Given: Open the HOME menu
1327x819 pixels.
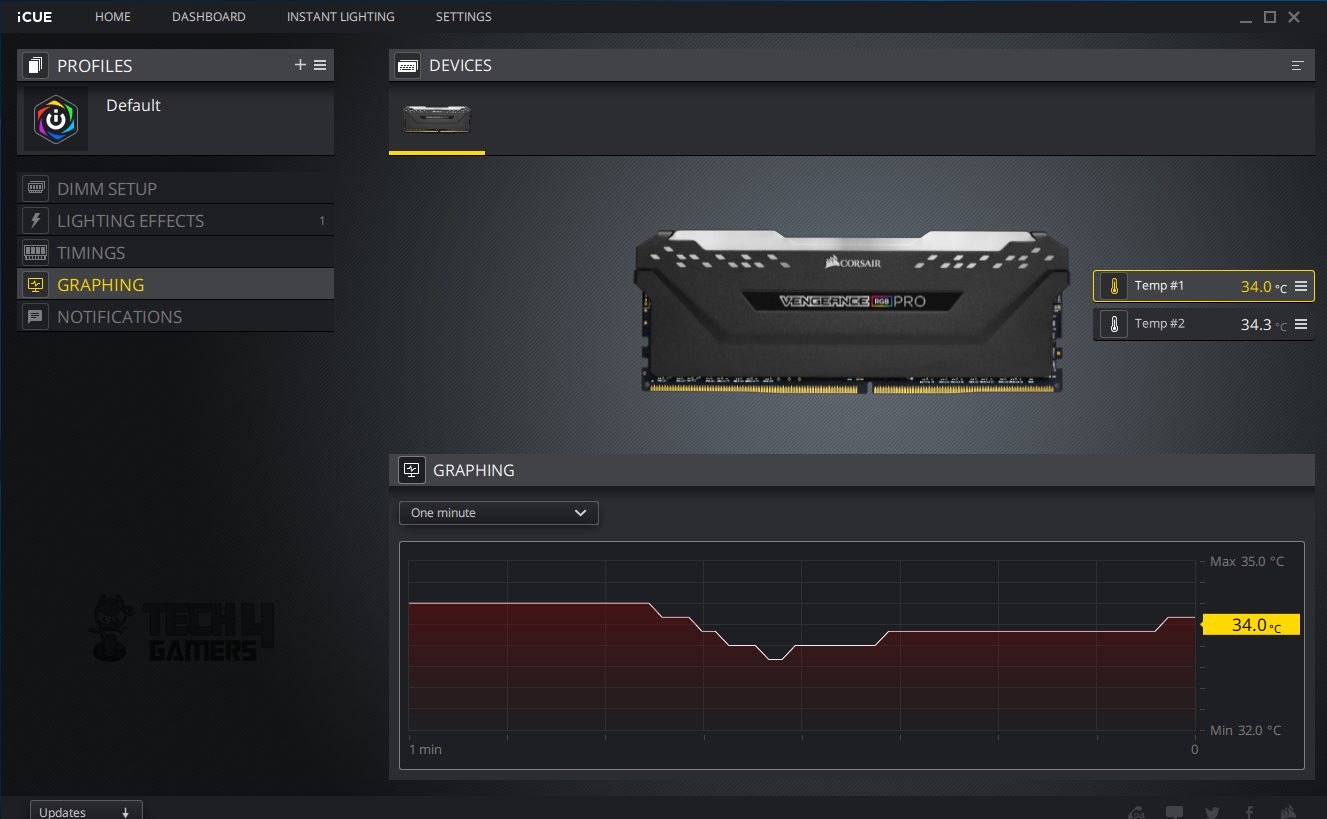Looking at the screenshot, I should (113, 17).
